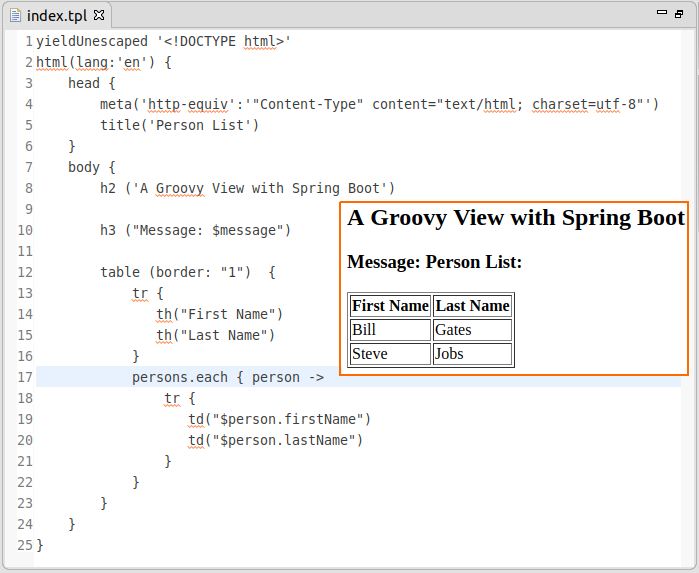Click the 'yieldUnescaped' keyword on line 1
Screen dimensions: 699x573
92,41
